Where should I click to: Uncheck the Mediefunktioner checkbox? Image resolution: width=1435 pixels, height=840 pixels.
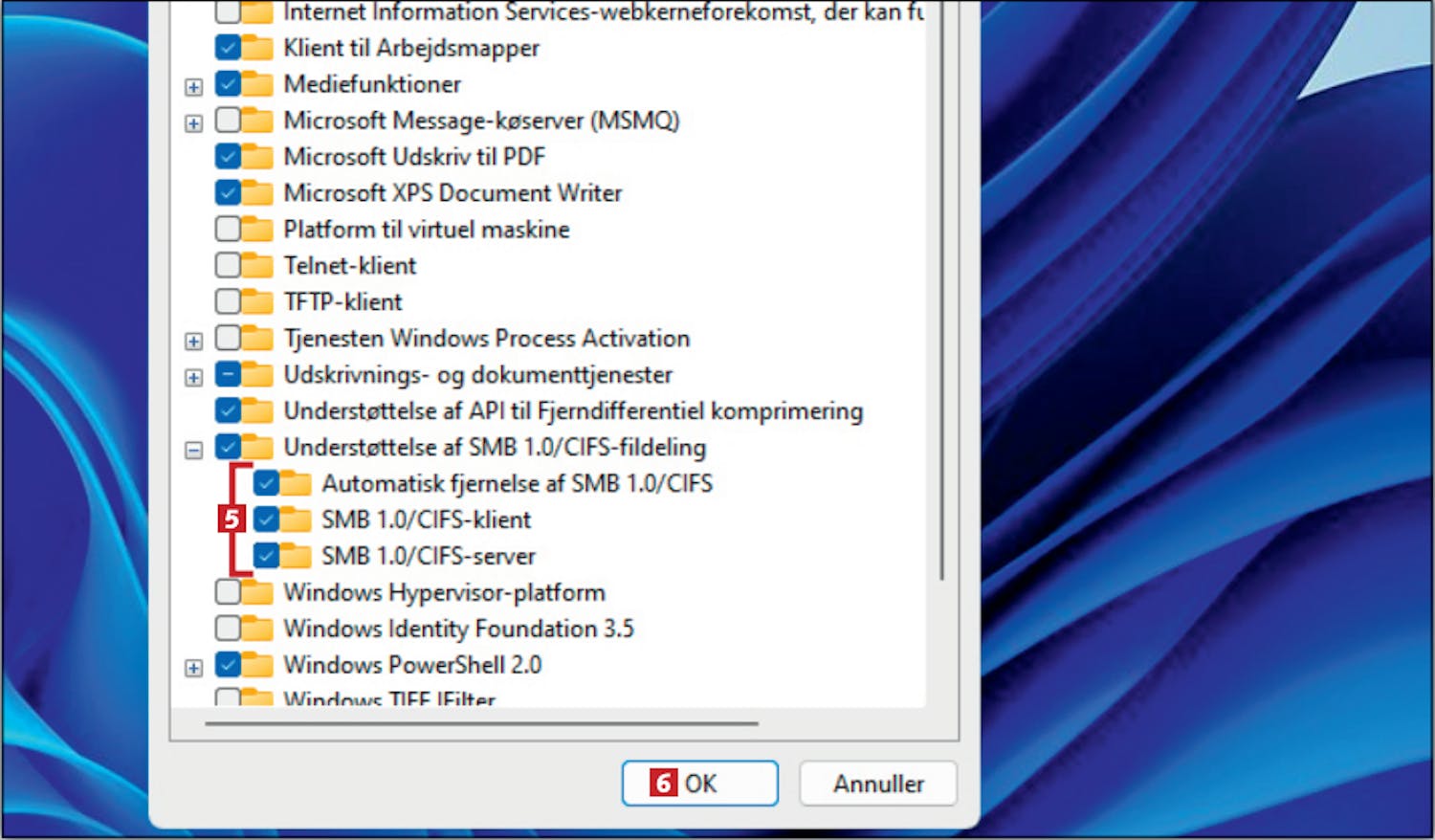pyautogui.click(x=228, y=83)
